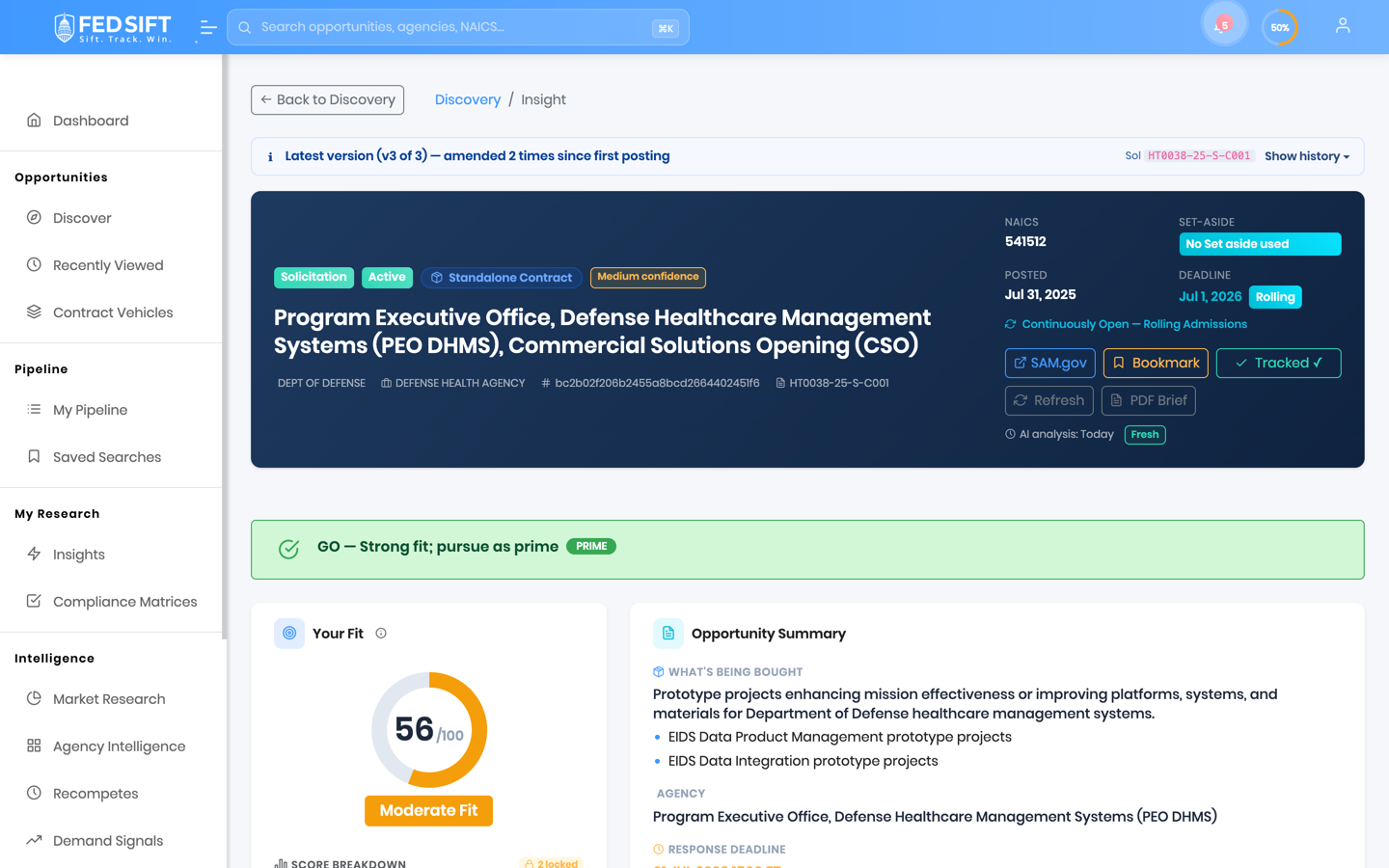Follow the Discovery breadcrumb link
The height and width of the screenshot is (868, 1389).
(x=468, y=99)
